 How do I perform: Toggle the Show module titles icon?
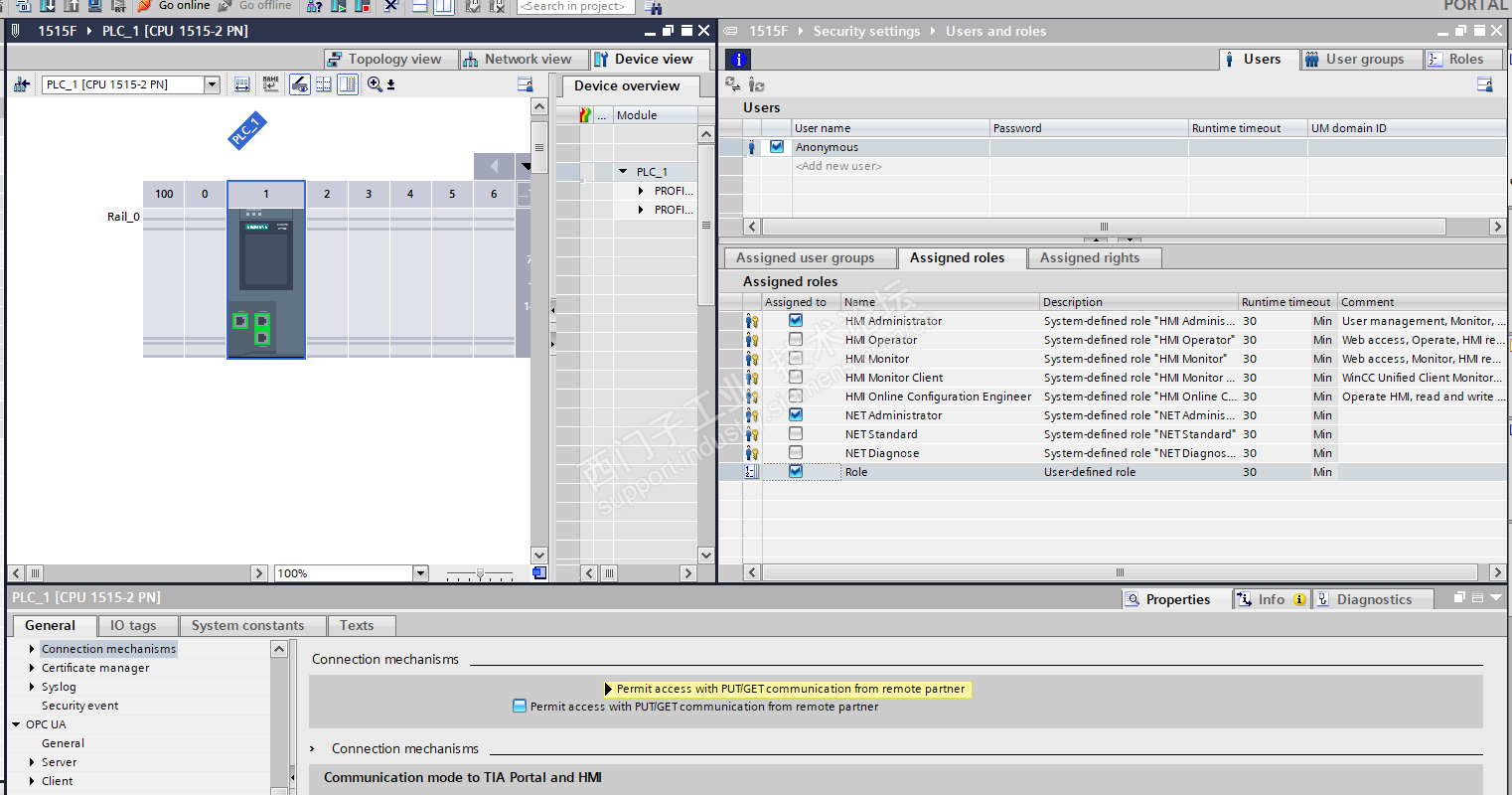[300, 84]
